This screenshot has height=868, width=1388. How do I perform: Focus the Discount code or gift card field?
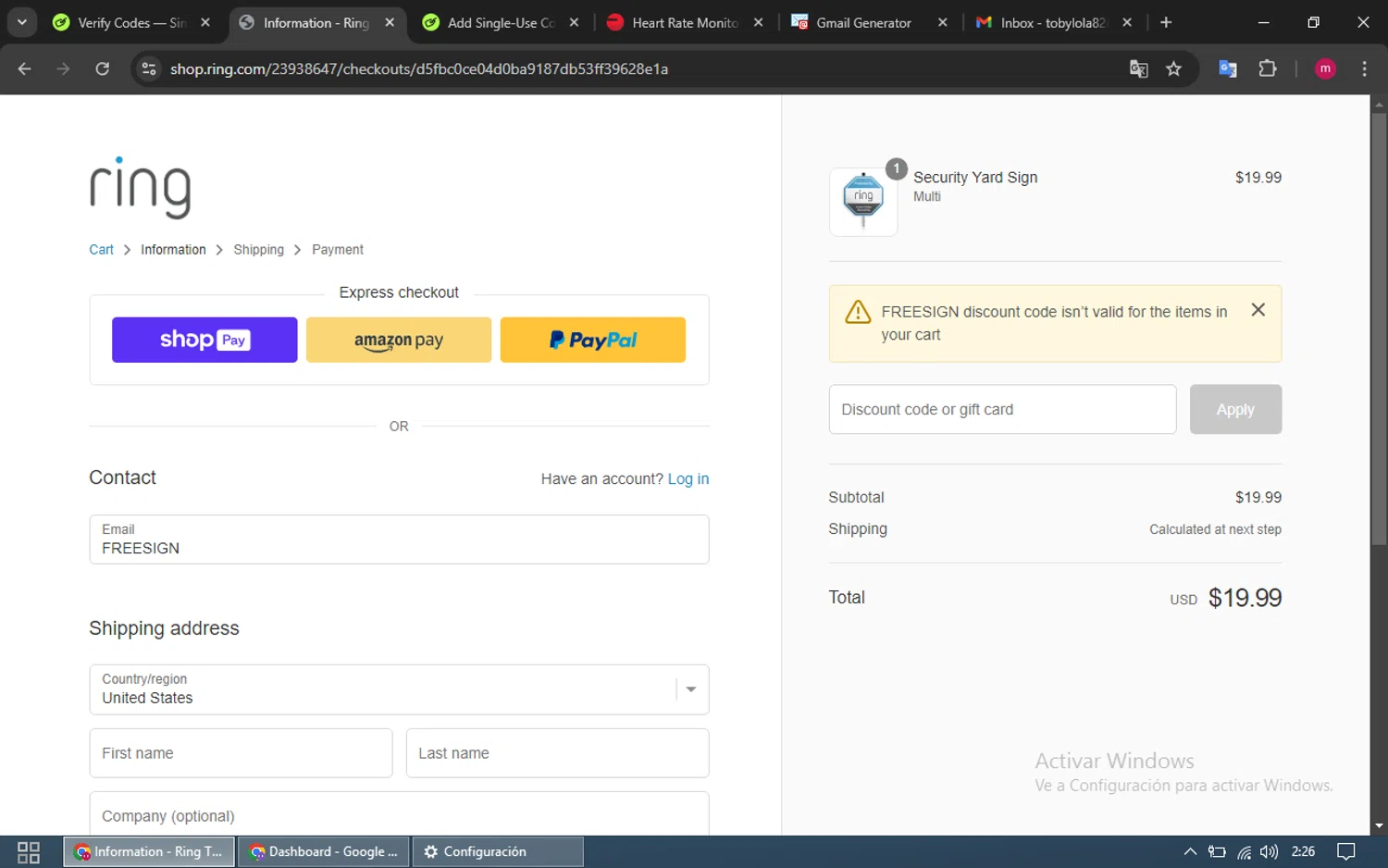point(1002,409)
